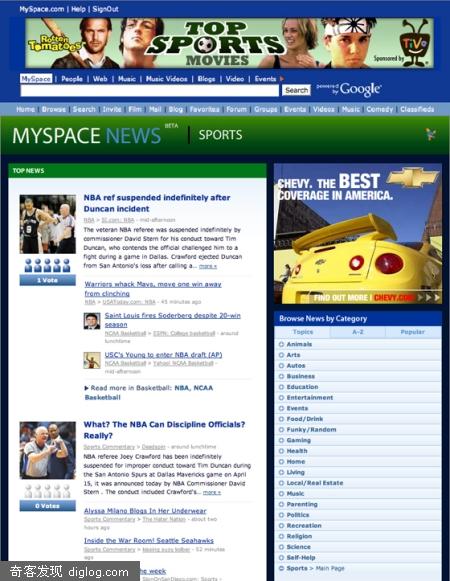
Task: Go to MySpace.com top link
Action: 42,9
